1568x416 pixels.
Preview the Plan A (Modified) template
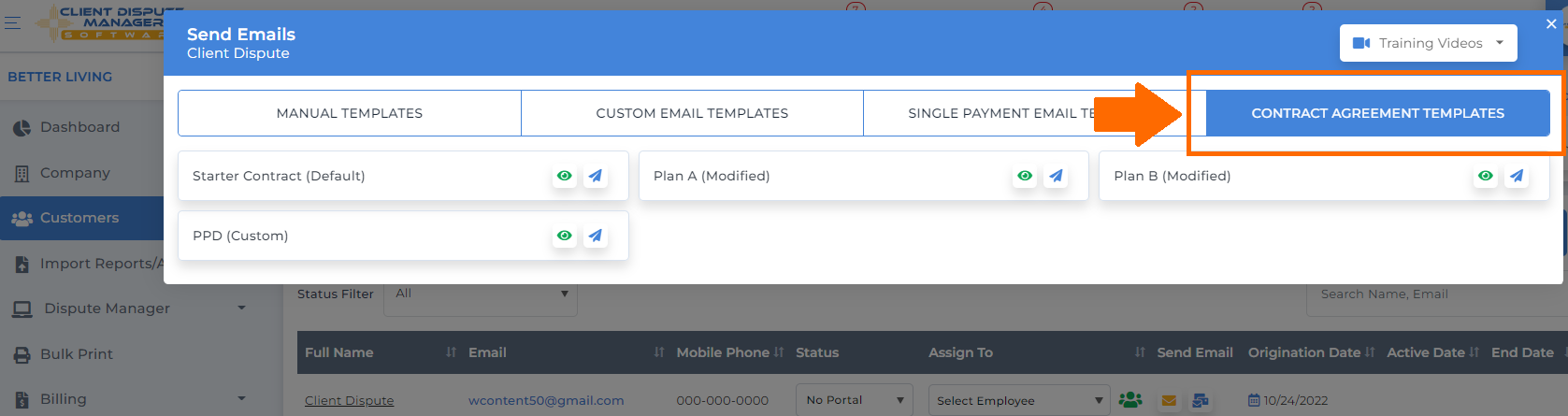pyautogui.click(x=1025, y=176)
